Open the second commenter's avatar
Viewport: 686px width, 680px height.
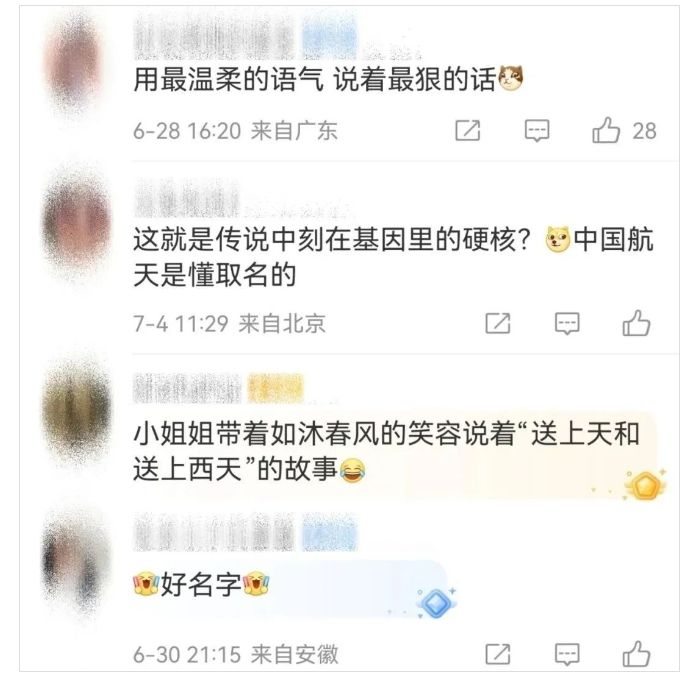click(77, 223)
